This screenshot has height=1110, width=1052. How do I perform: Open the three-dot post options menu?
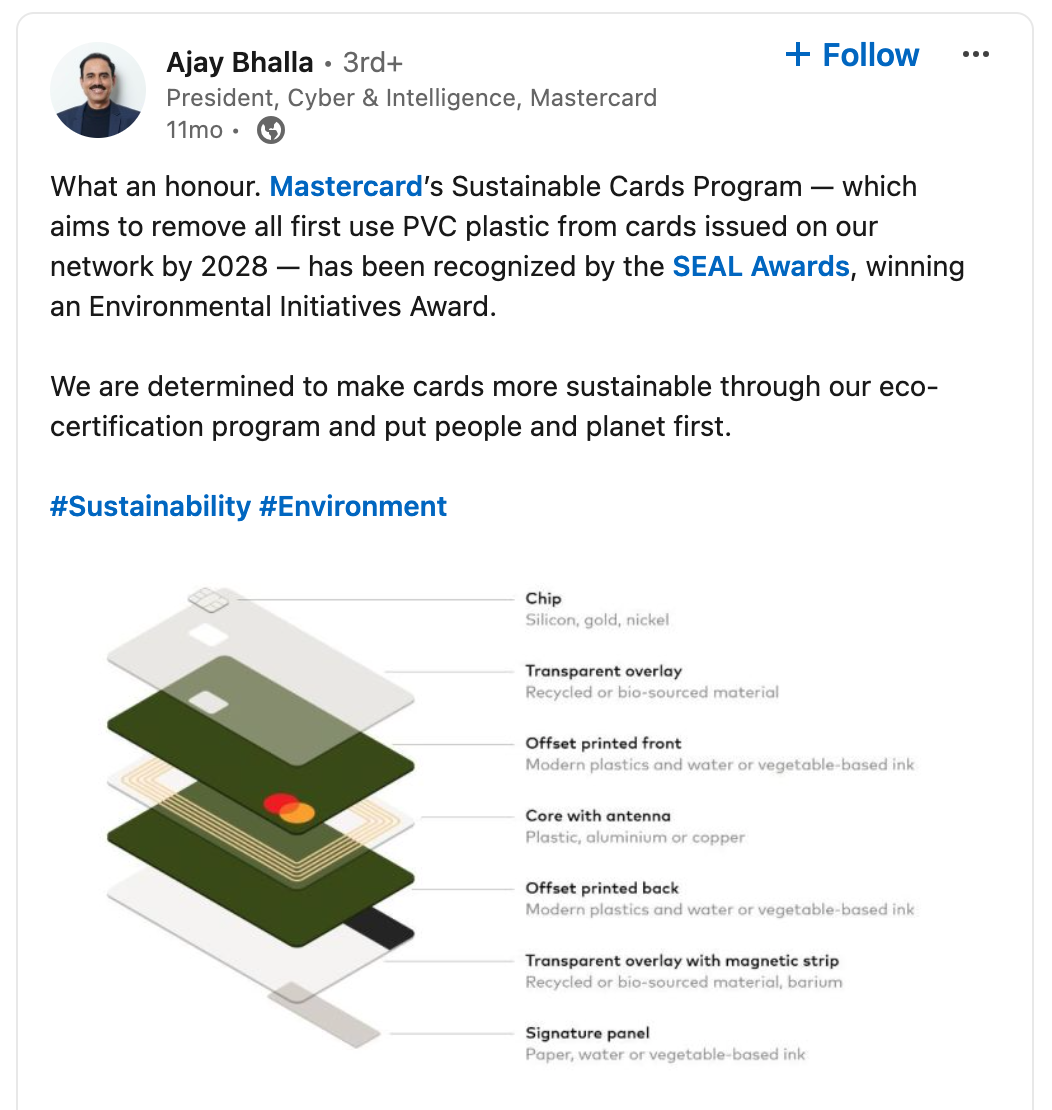point(976,55)
